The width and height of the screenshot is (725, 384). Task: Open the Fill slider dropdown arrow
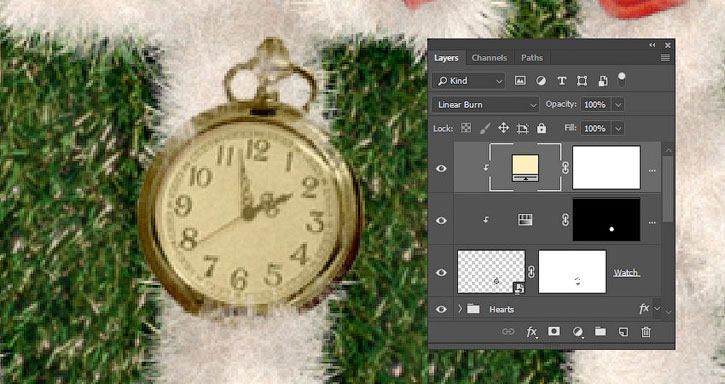[x=618, y=129]
